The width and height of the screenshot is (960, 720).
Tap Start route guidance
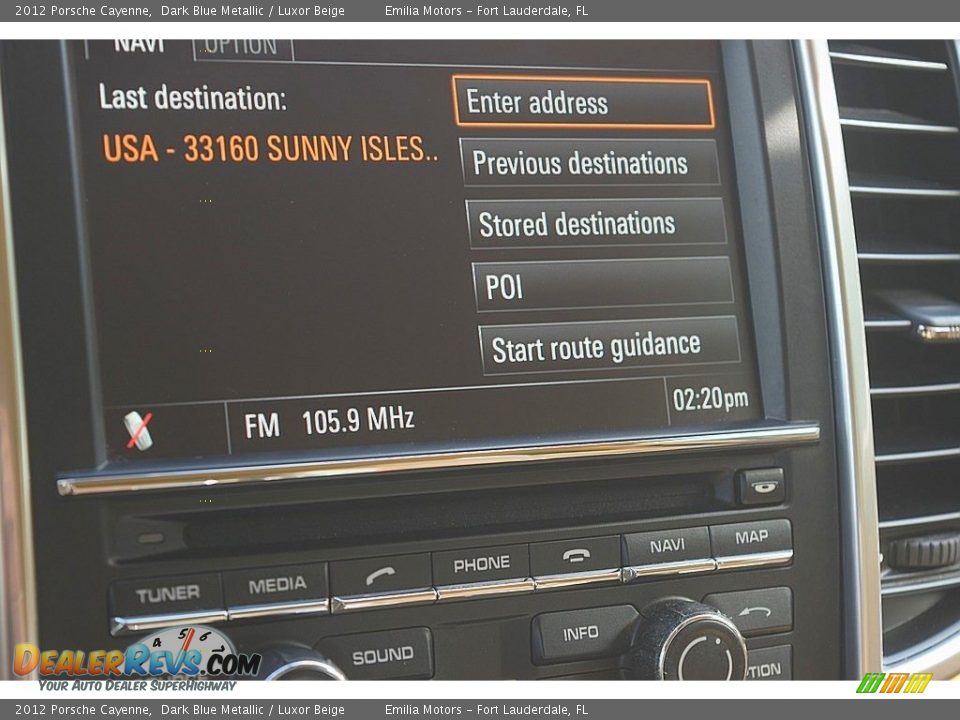pyautogui.click(x=609, y=347)
